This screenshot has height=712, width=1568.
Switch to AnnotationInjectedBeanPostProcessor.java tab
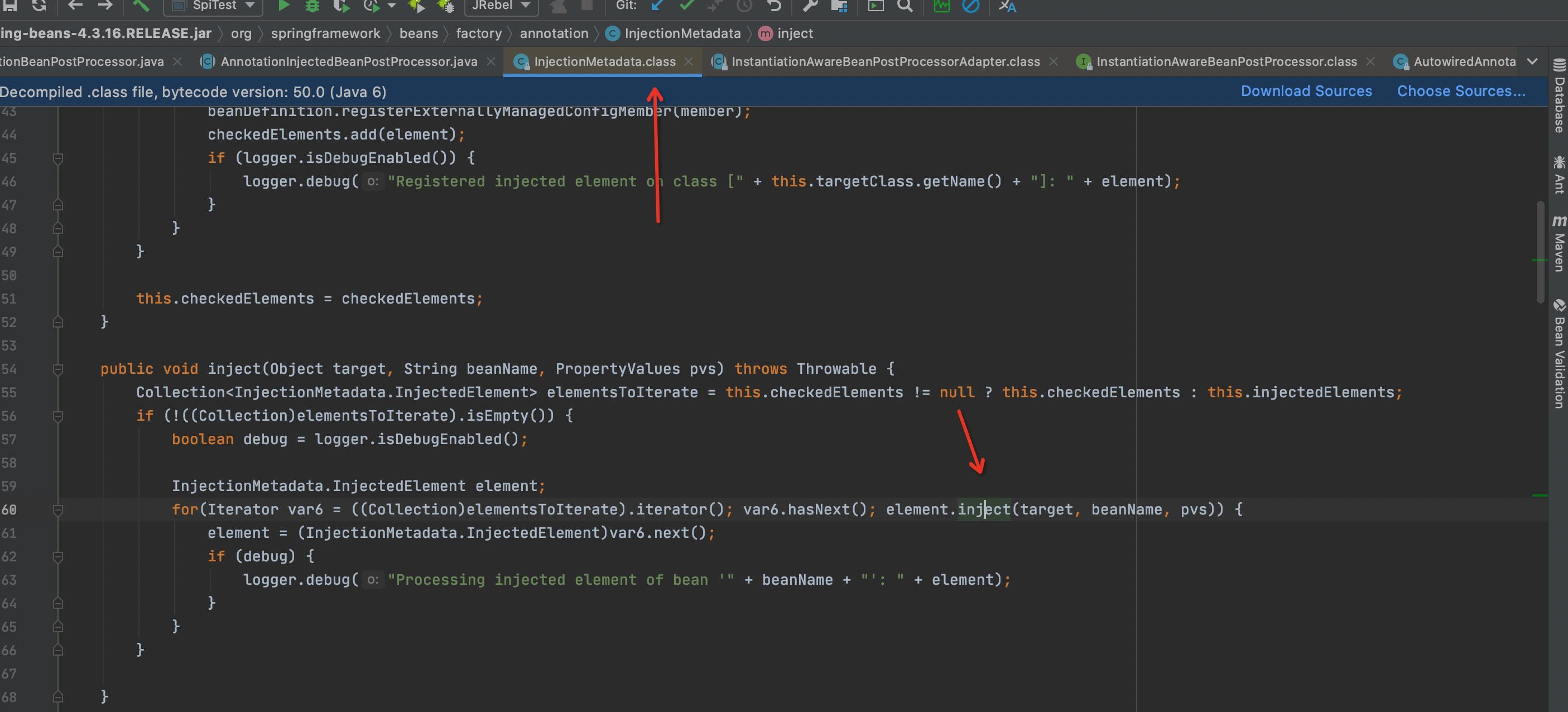tap(348, 61)
